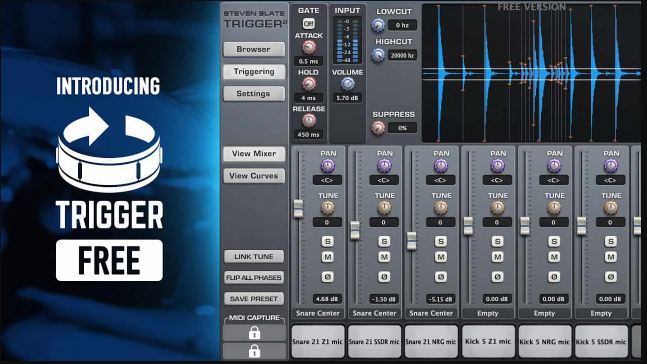Image resolution: width=647 pixels, height=364 pixels.
Task: Open the Browser tab
Action: (254, 49)
